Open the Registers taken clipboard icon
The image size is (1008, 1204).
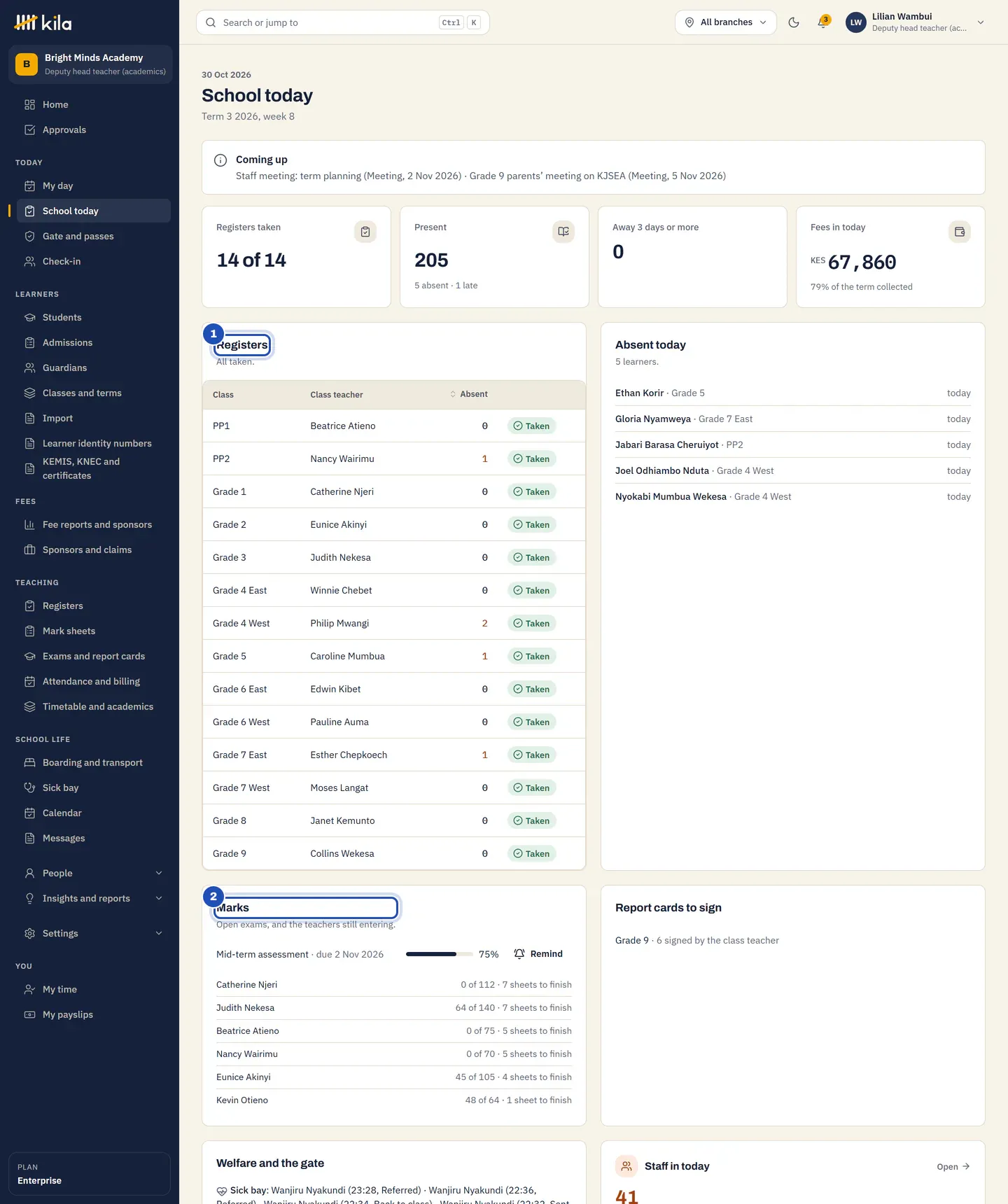tap(365, 232)
